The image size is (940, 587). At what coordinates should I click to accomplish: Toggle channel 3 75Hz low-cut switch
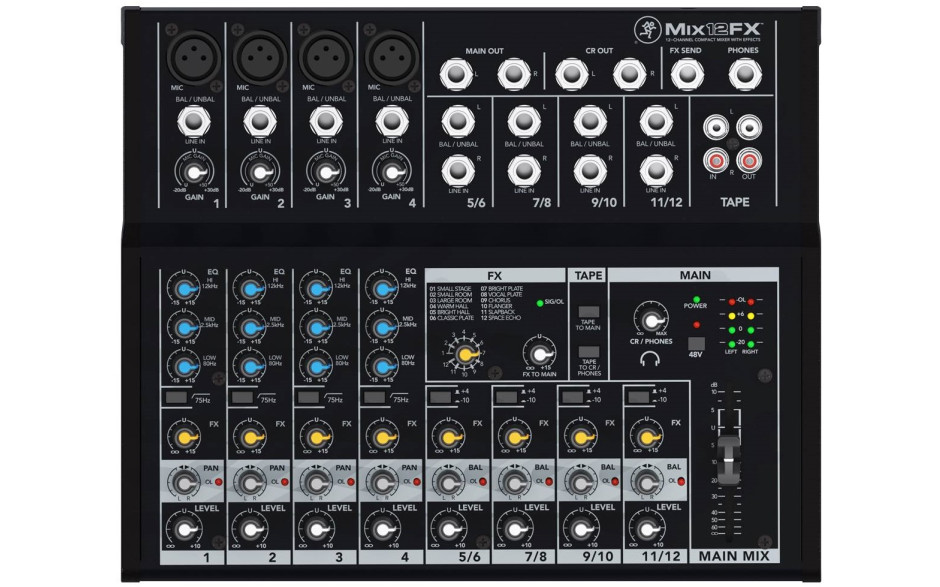(x=308, y=397)
